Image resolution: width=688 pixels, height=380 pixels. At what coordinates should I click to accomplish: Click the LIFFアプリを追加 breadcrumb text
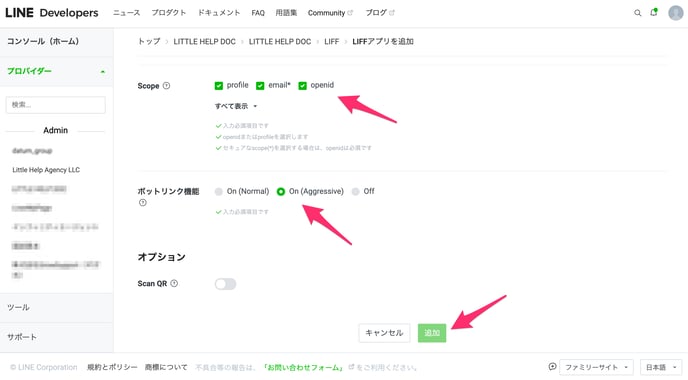(383, 41)
